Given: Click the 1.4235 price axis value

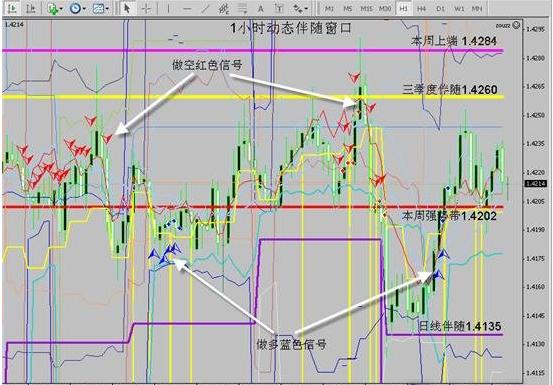Looking at the screenshot, I should pyautogui.click(x=535, y=143).
